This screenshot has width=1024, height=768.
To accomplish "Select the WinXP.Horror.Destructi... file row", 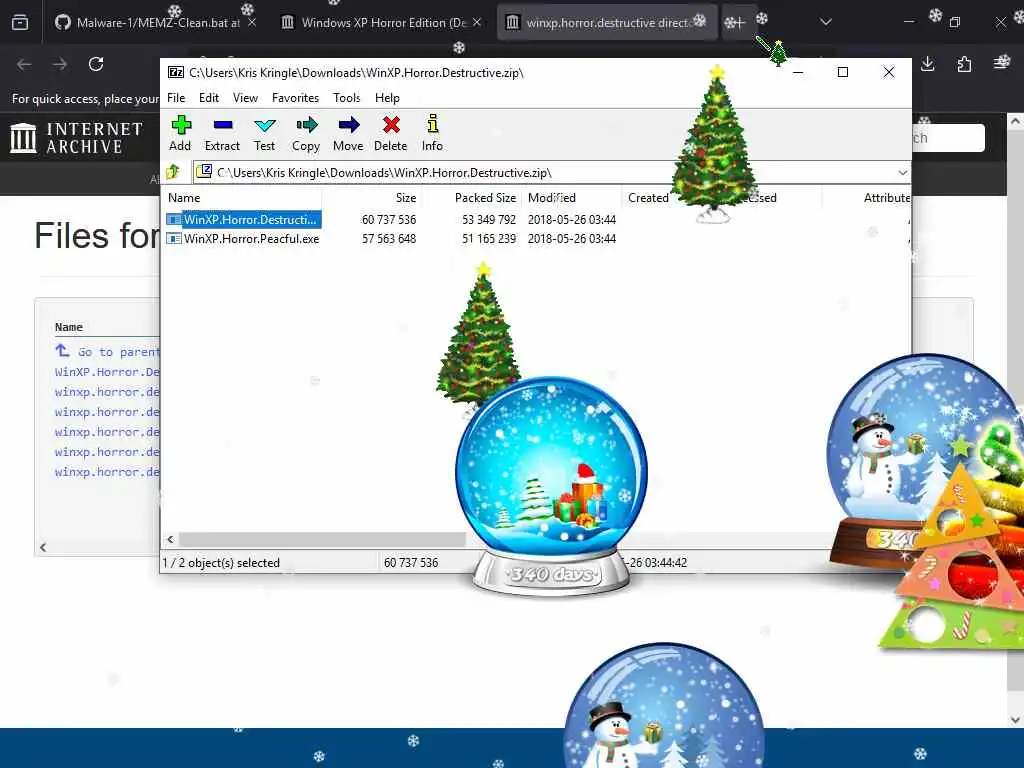I will [x=244, y=220].
